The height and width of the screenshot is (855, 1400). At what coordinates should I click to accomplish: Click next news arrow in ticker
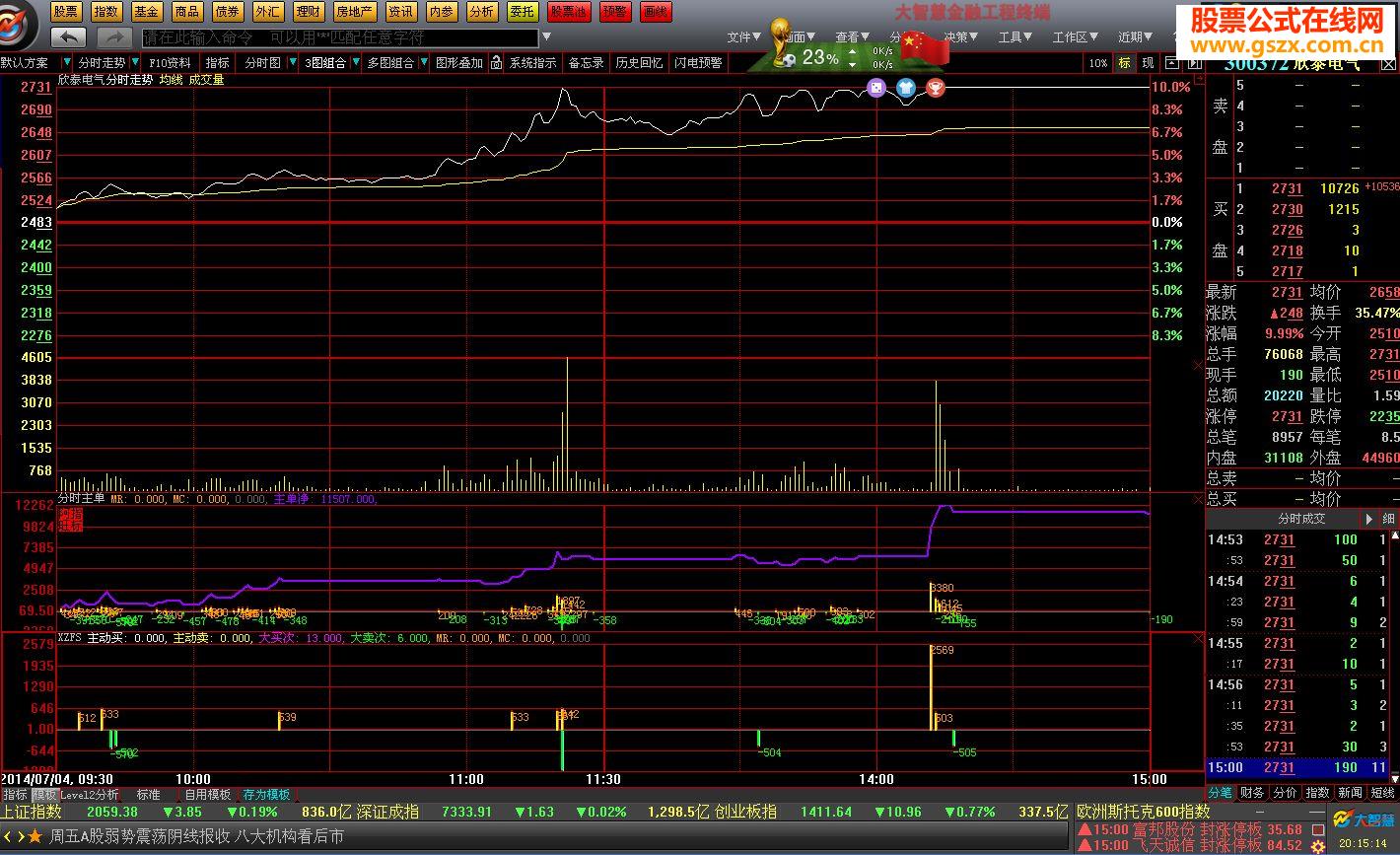pyautogui.click(x=21, y=836)
